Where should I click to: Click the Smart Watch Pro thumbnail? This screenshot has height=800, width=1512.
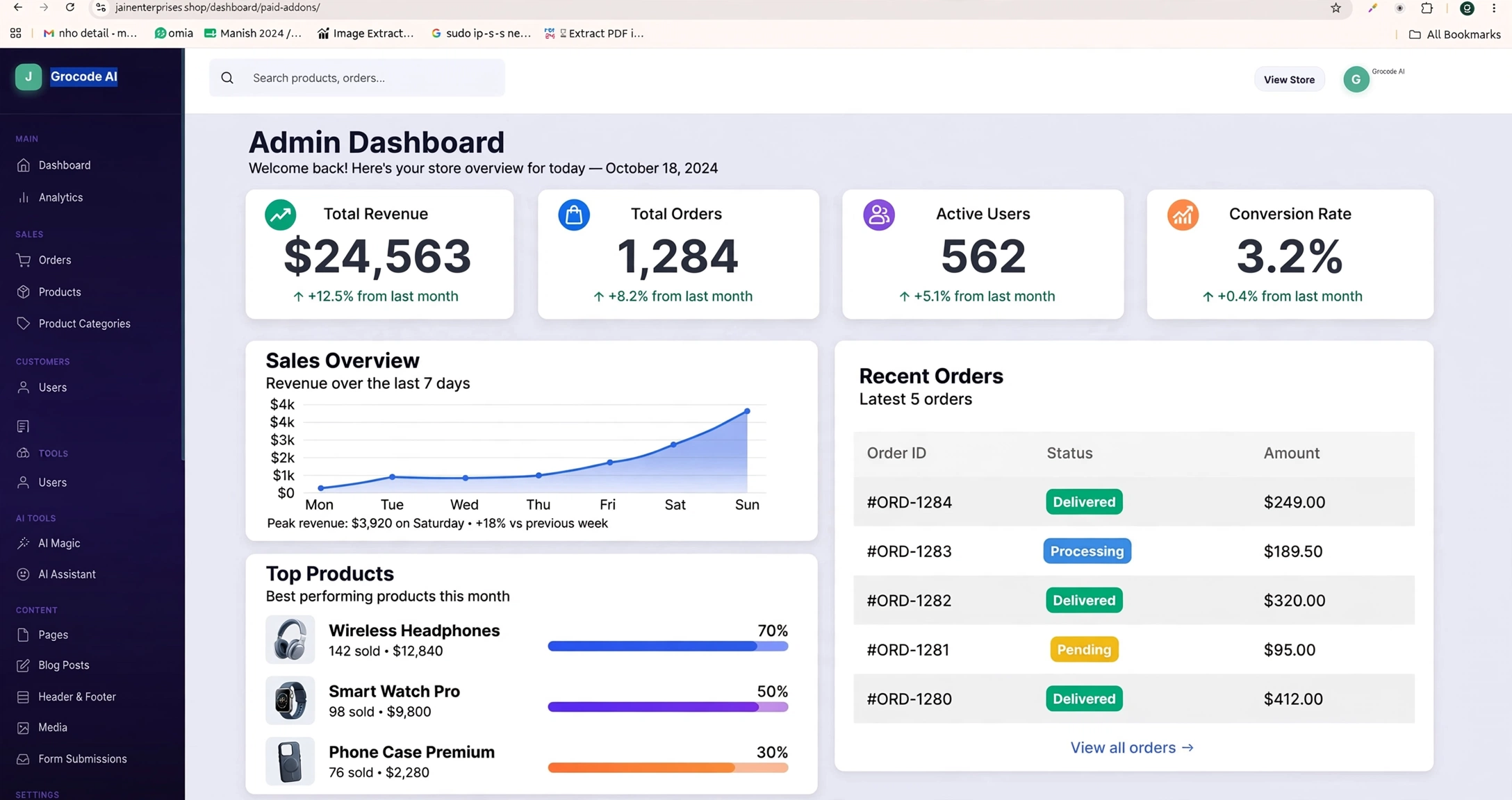[x=290, y=700]
